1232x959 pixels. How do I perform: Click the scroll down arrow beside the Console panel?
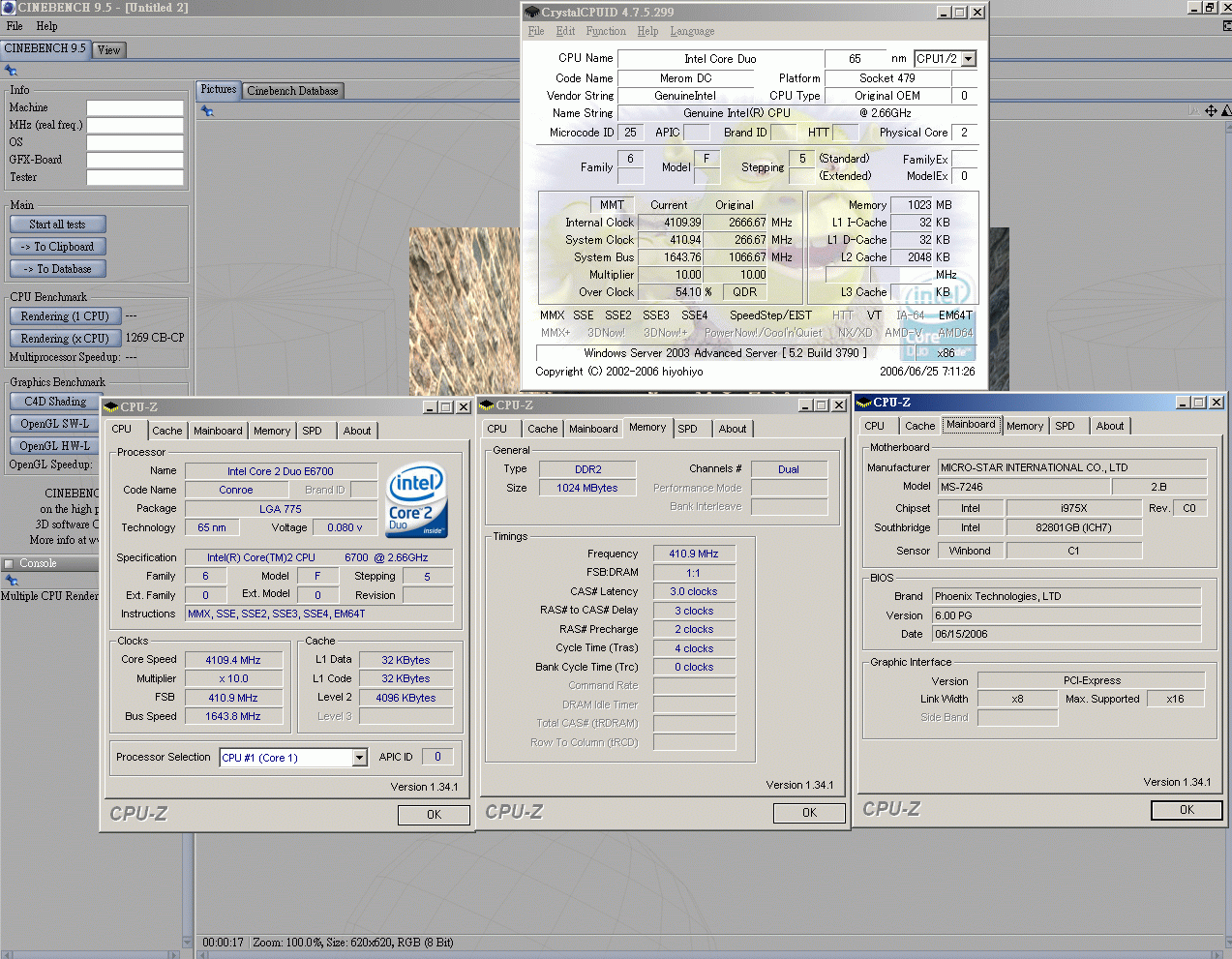(x=188, y=942)
